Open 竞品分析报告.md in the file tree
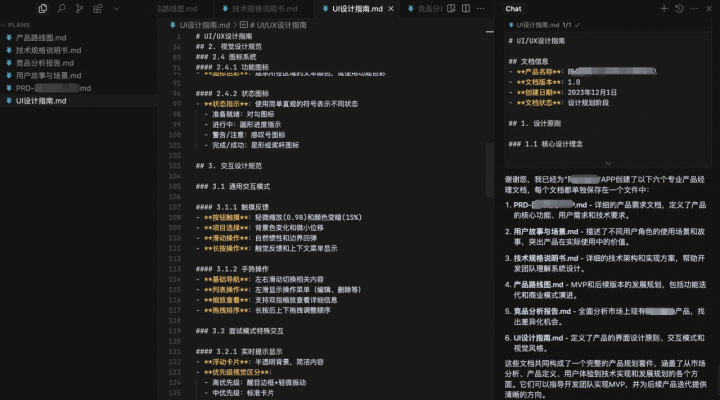Image resolution: width=720 pixels, height=400 pixels. [x=45, y=63]
